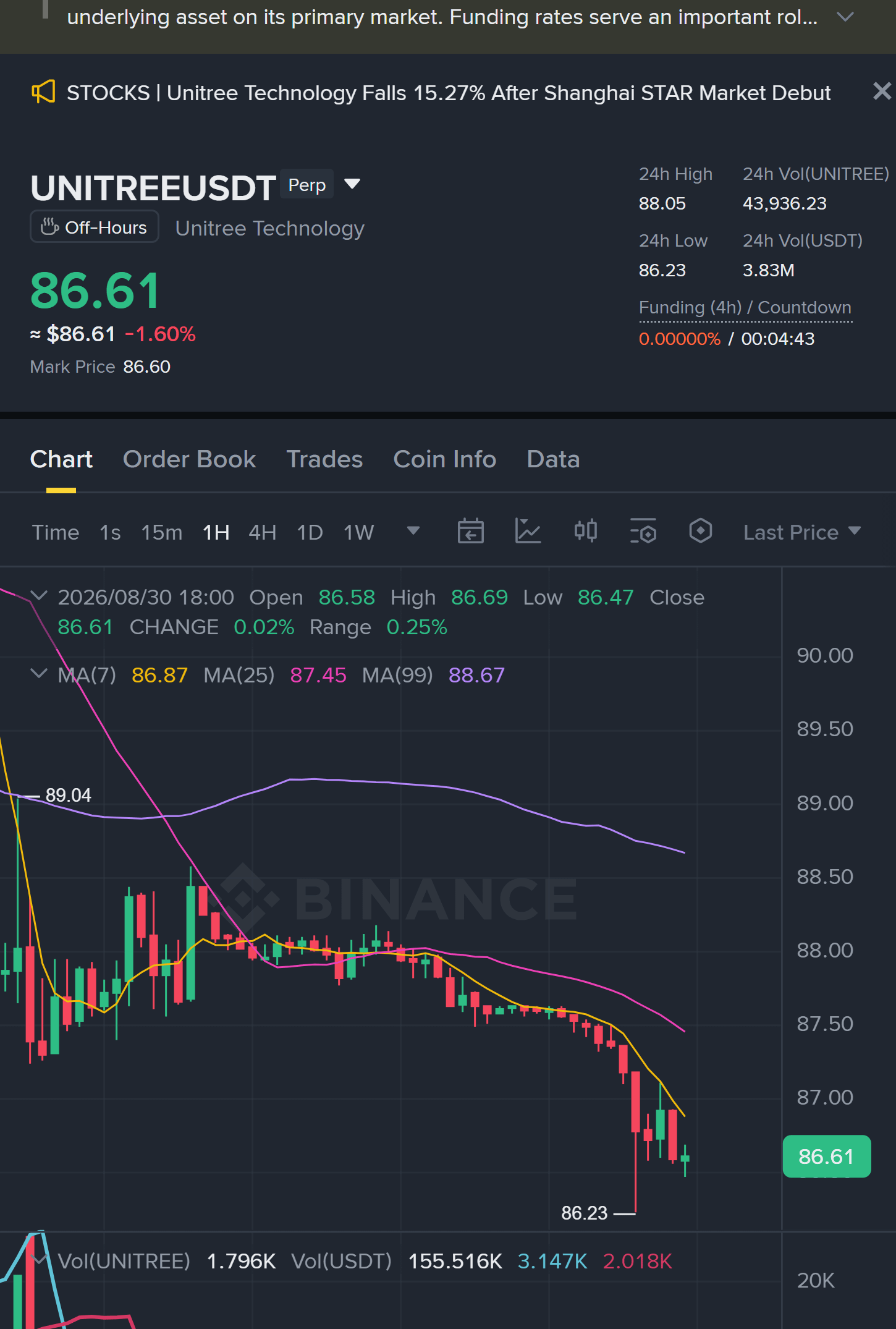Image resolution: width=896 pixels, height=1329 pixels.
Task: Select the 1H chart interval
Action: (x=216, y=532)
